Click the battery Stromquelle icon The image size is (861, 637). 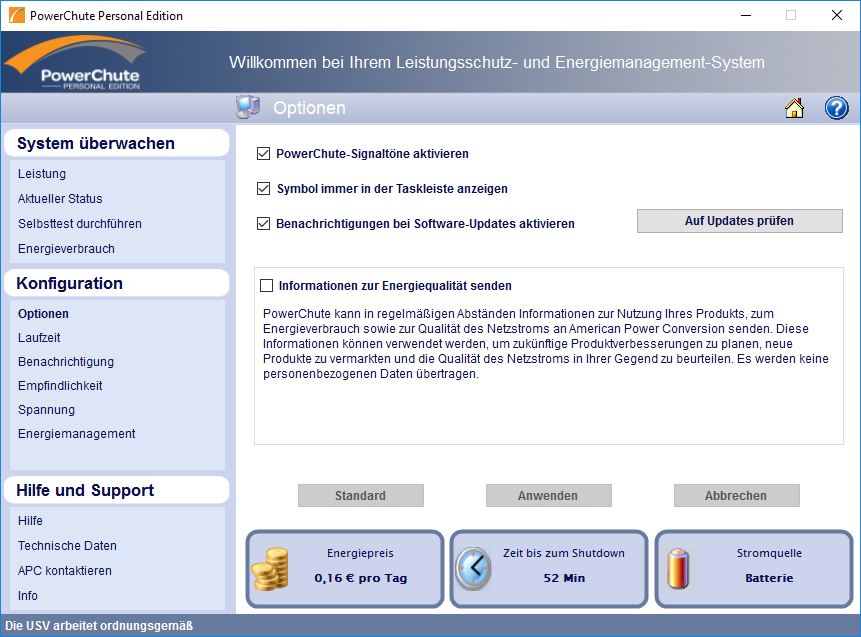[678, 569]
